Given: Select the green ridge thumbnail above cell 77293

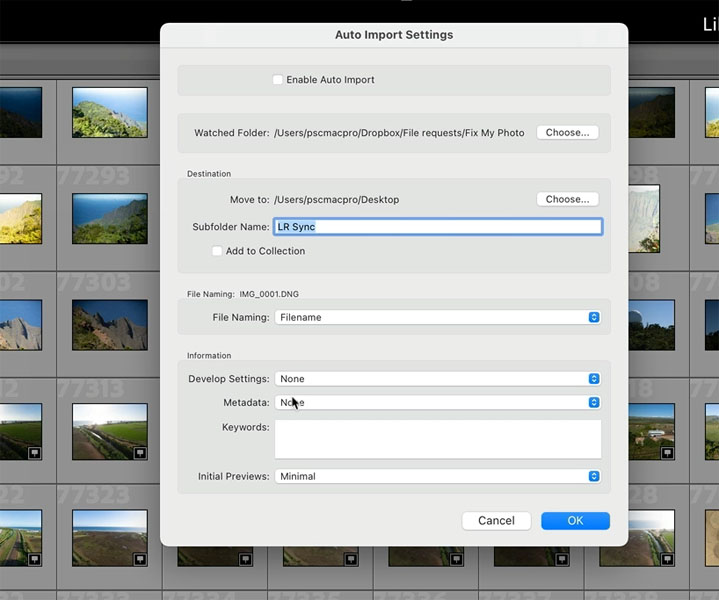Looking at the screenshot, I should click(x=110, y=112).
